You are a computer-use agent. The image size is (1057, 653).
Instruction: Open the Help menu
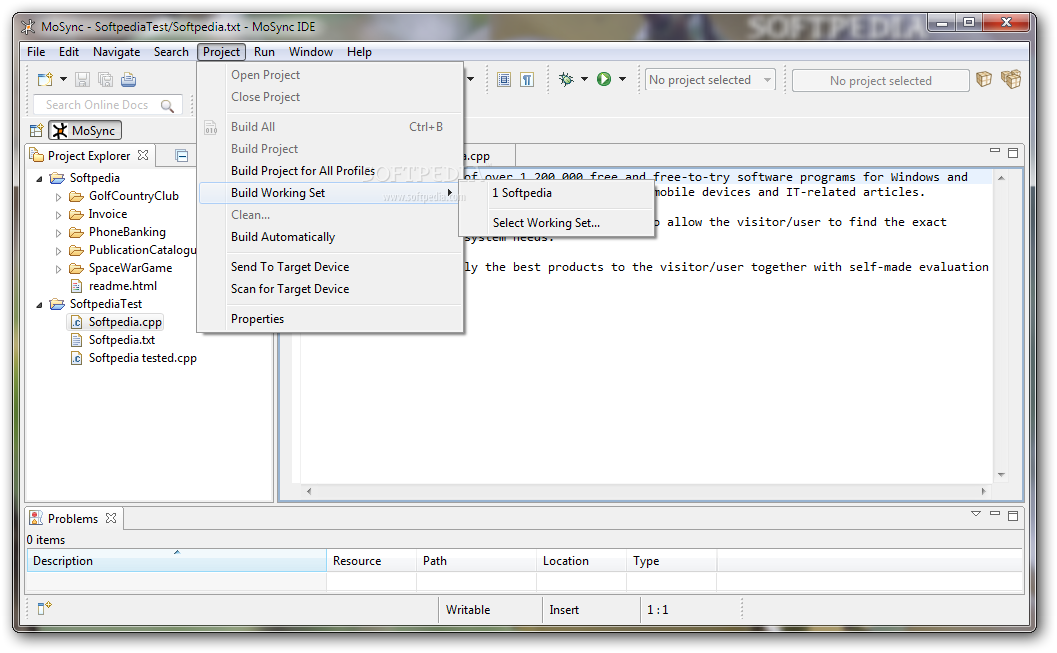coord(359,52)
